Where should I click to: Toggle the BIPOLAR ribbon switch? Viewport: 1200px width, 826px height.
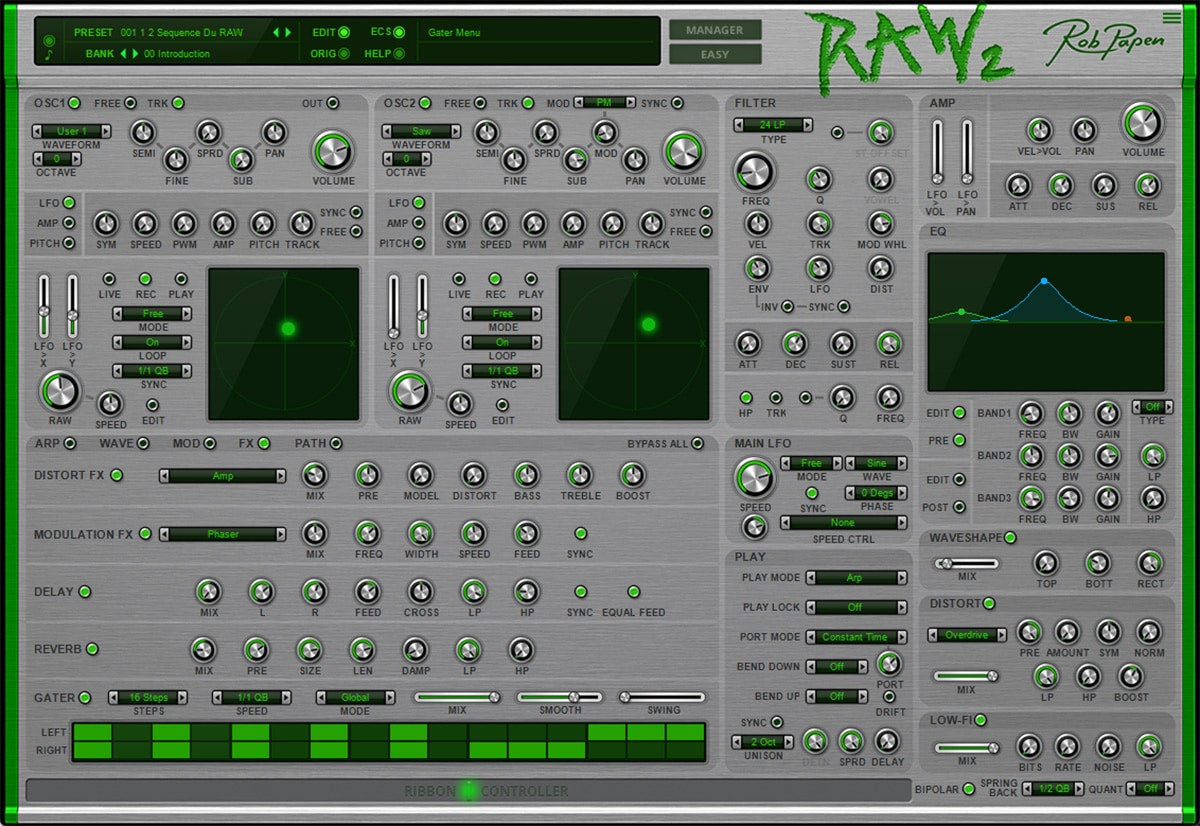point(969,789)
